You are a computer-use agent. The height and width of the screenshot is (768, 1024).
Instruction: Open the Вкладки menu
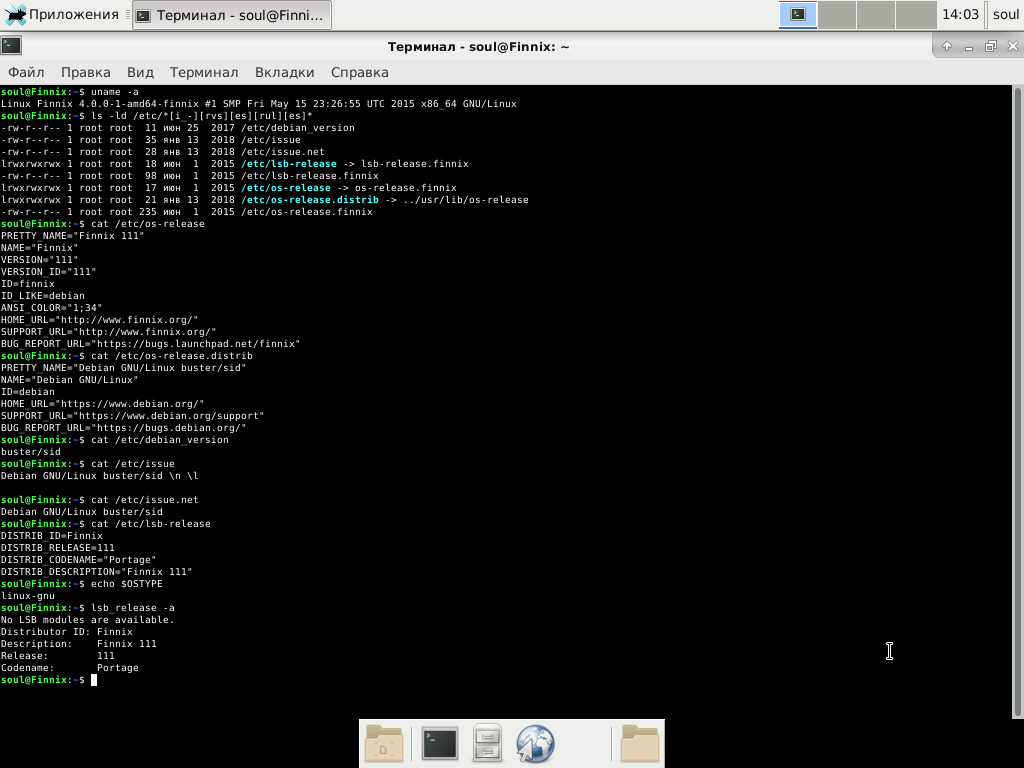point(285,72)
